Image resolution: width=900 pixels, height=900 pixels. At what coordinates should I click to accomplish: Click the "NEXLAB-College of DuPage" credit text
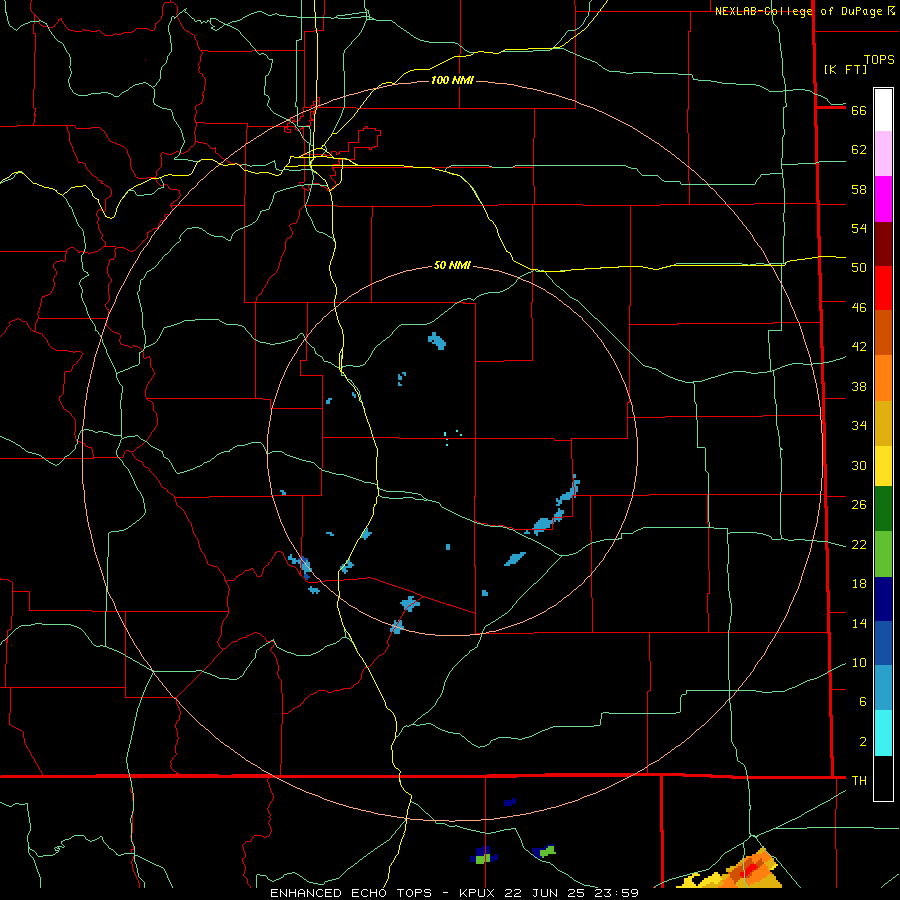coord(800,11)
